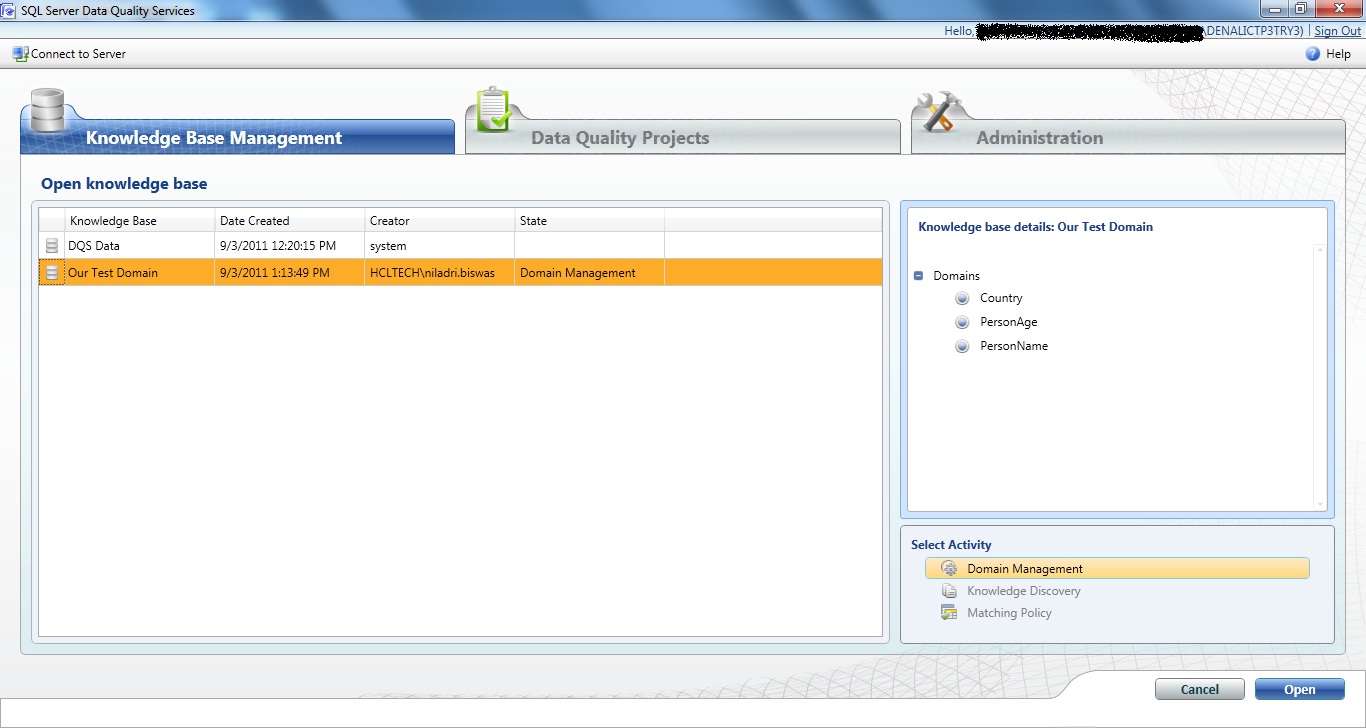The height and width of the screenshot is (728, 1366).
Task: Select the Country domain label
Action: [x=1001, y=298]
